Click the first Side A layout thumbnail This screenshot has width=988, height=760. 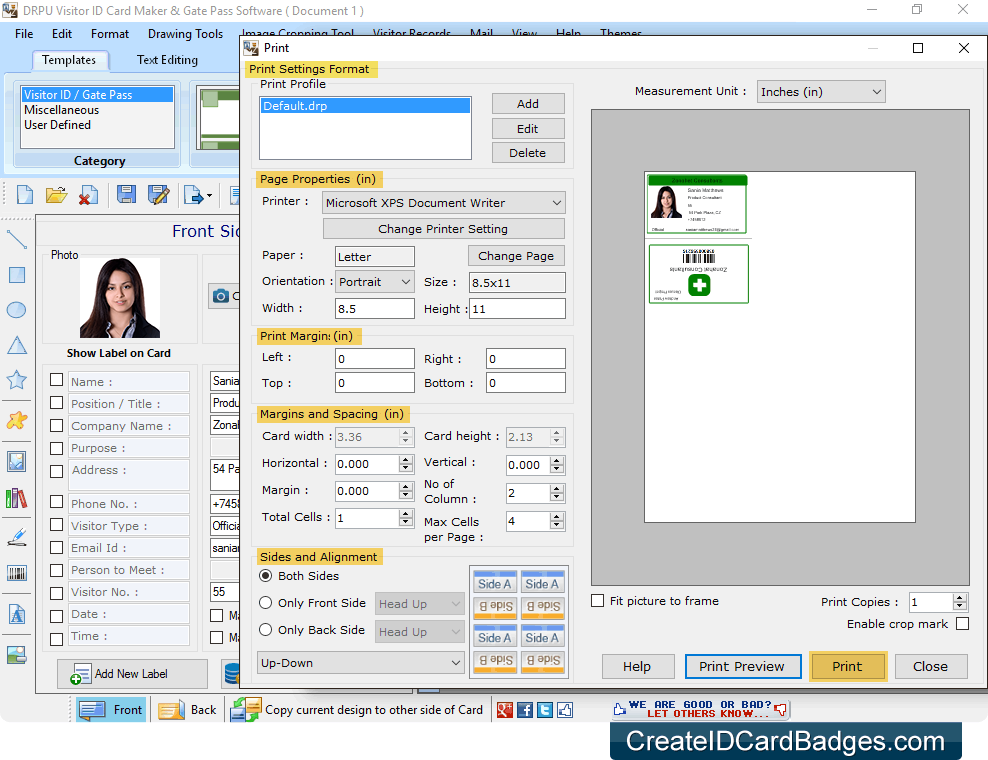(x=495, y=584)
